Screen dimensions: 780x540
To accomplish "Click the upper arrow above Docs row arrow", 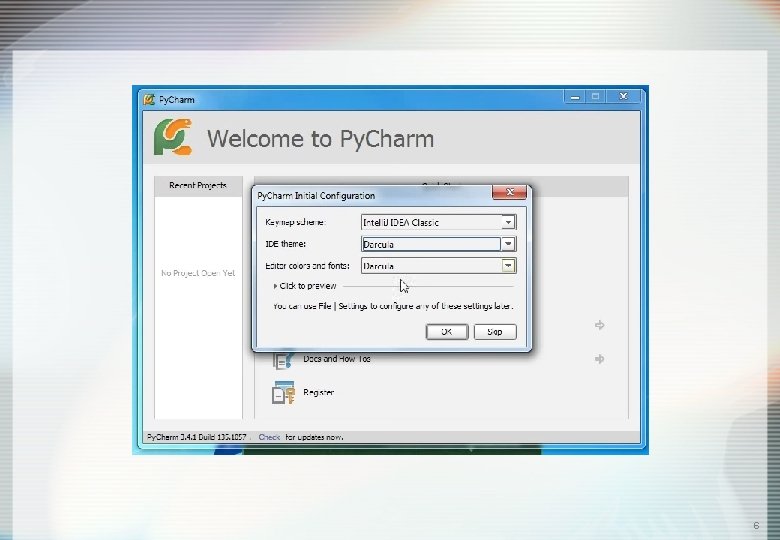I will 599,325.
